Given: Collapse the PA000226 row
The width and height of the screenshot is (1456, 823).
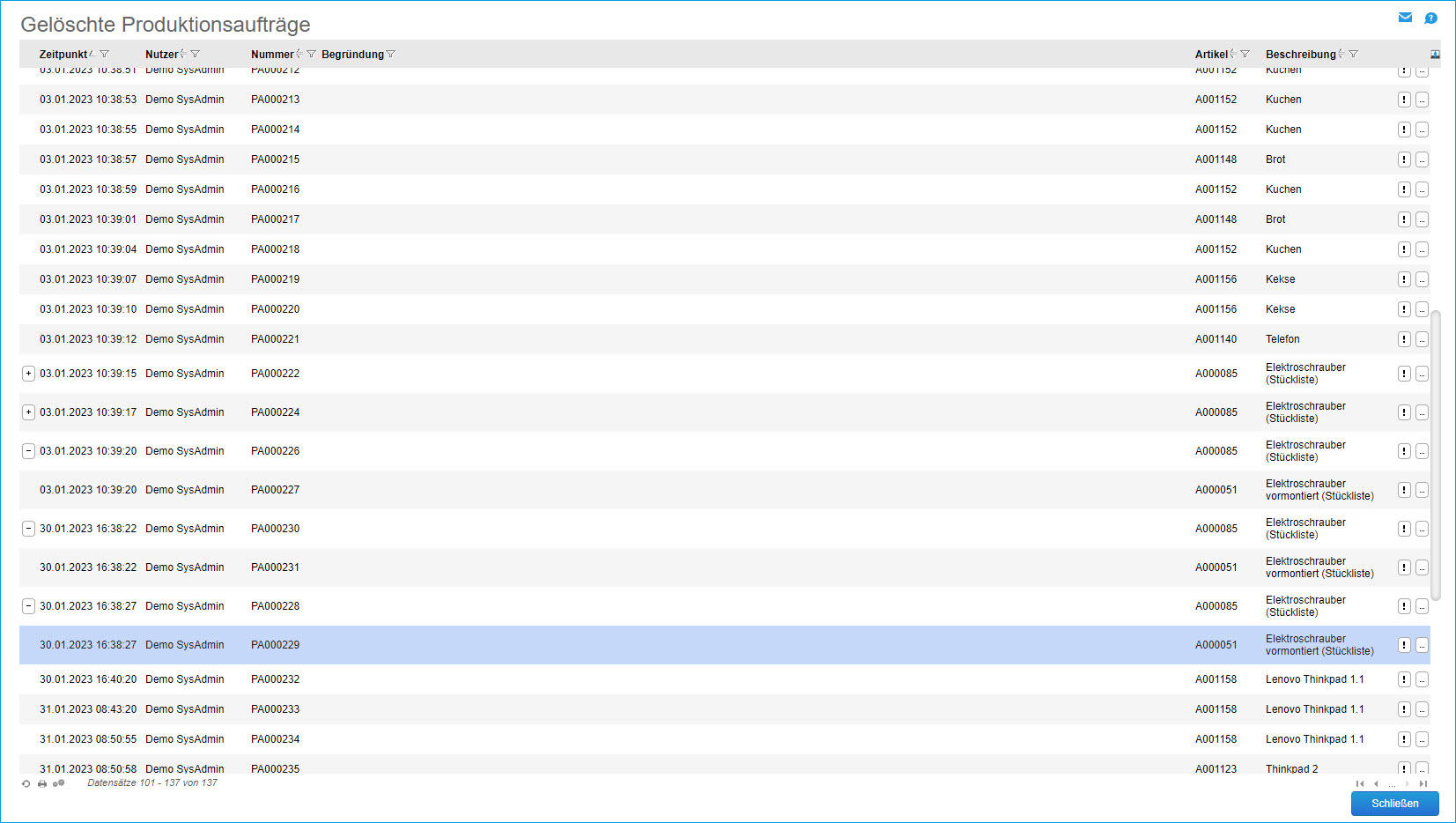Looking at the screenshot, I should tap(28, 451).
